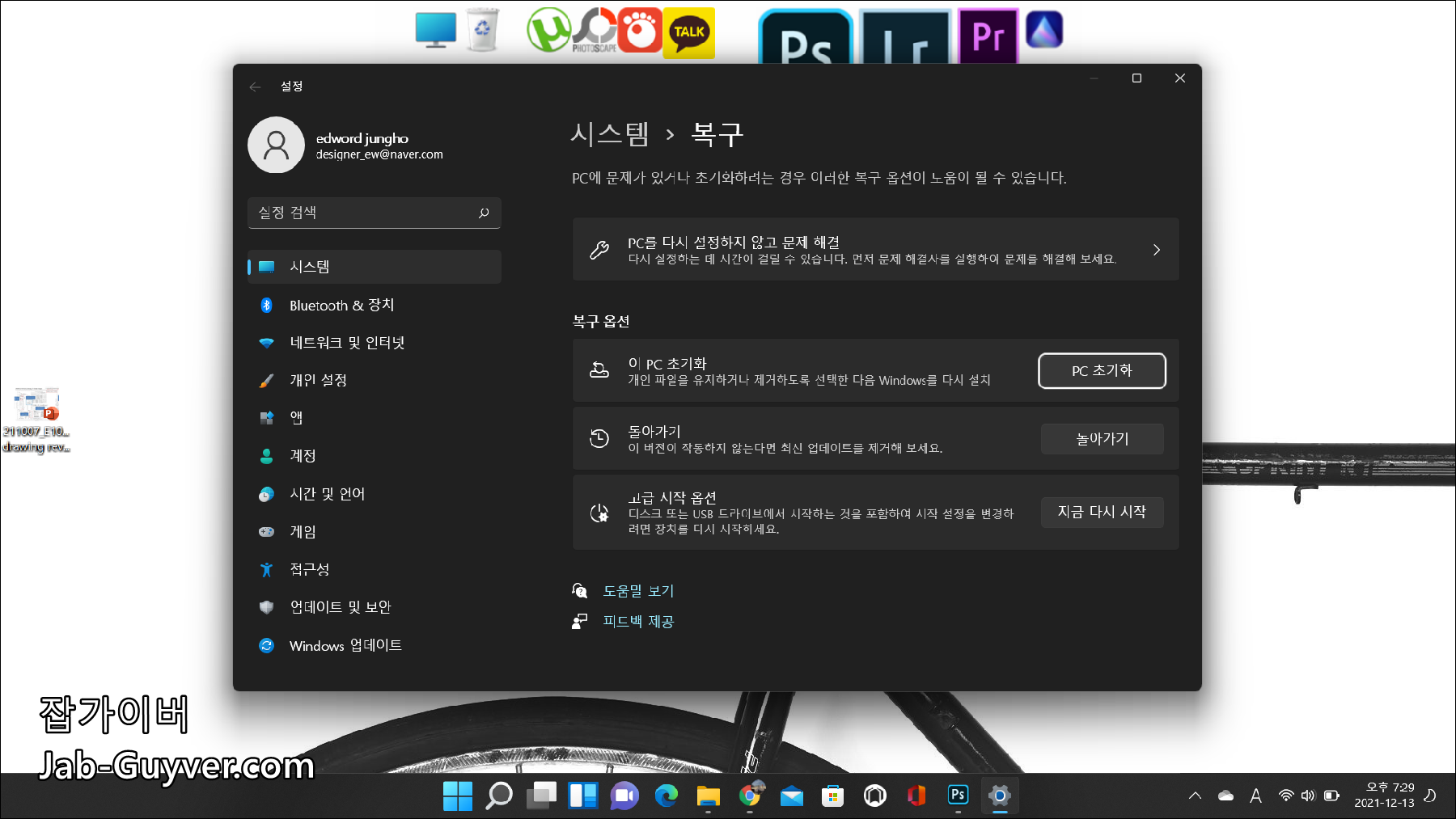Click the back arrow in Settings title bar
This screenshot has width=1456, height=819.
pos(255,87)
